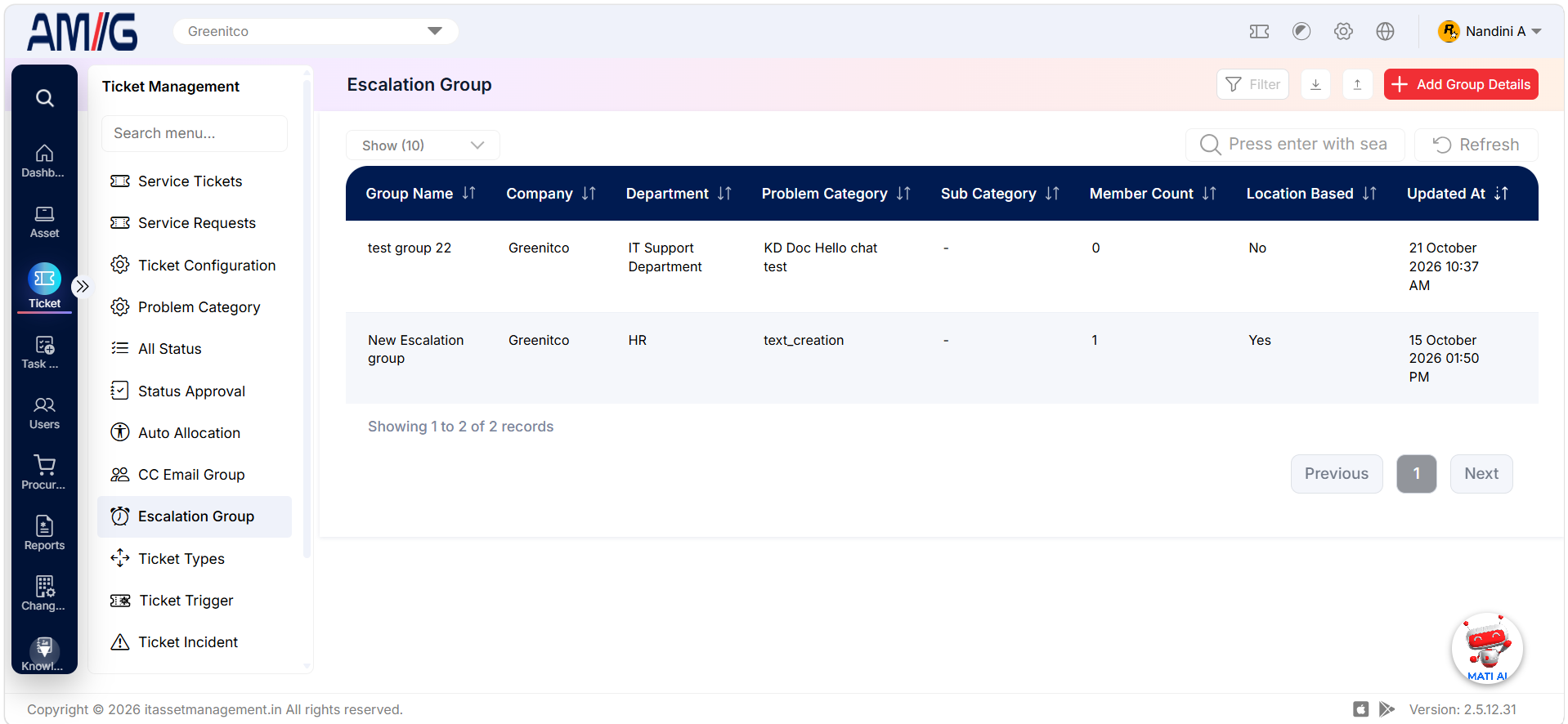Screen dimensions: 1568x724
Task: Click the download export icon button
Action: [1315, 84]
